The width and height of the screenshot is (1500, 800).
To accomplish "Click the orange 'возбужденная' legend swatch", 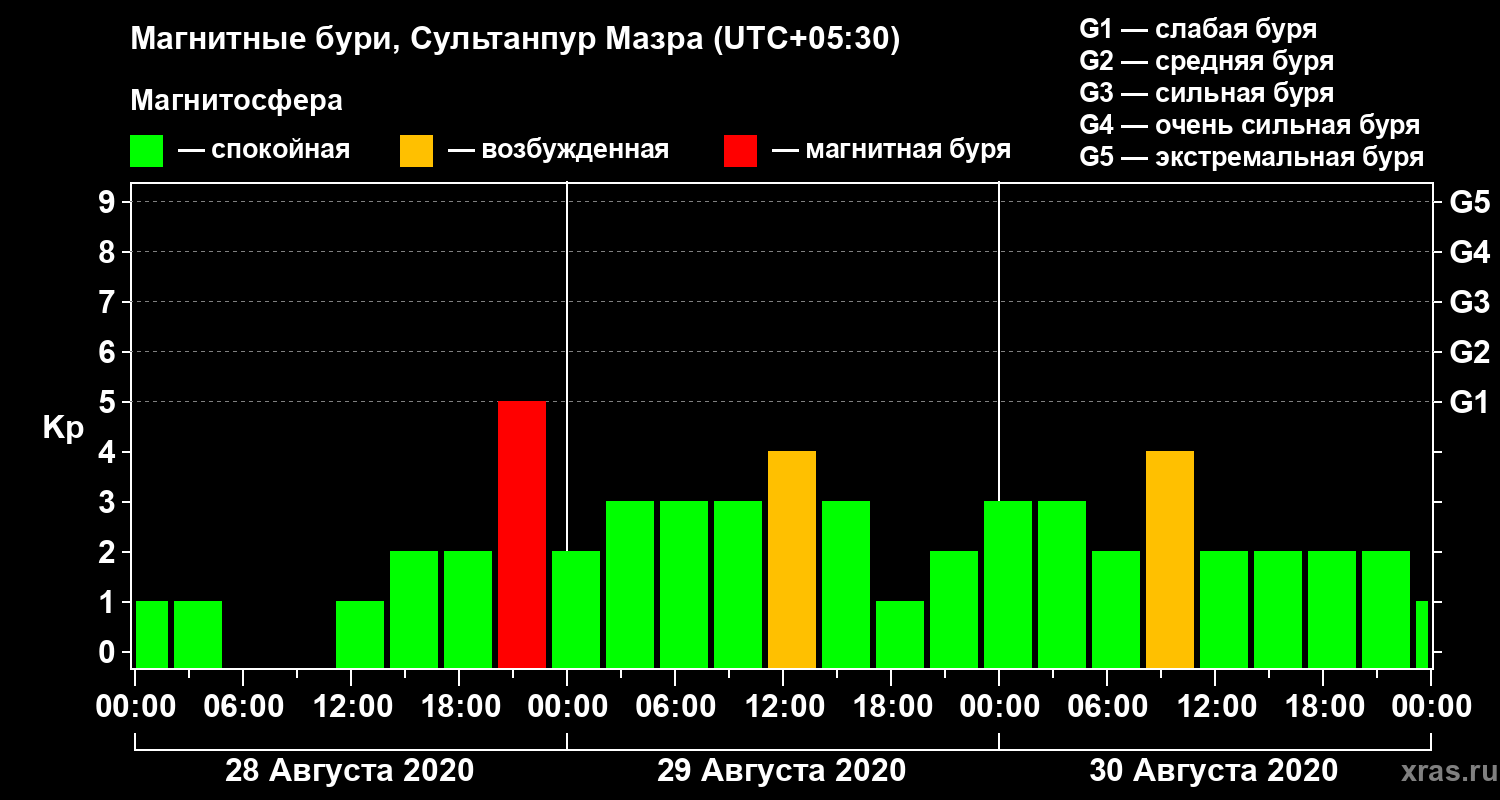I will (417, 151).
